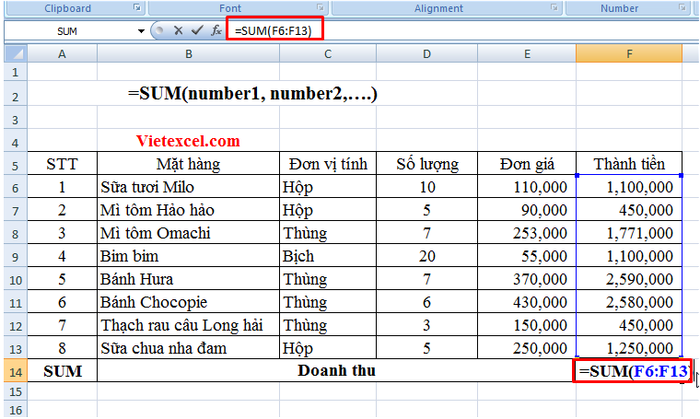Click the =SUM(number1, number2,….) syntax text
Viewport: 700px width, 419px height.
tap(253, 94)
